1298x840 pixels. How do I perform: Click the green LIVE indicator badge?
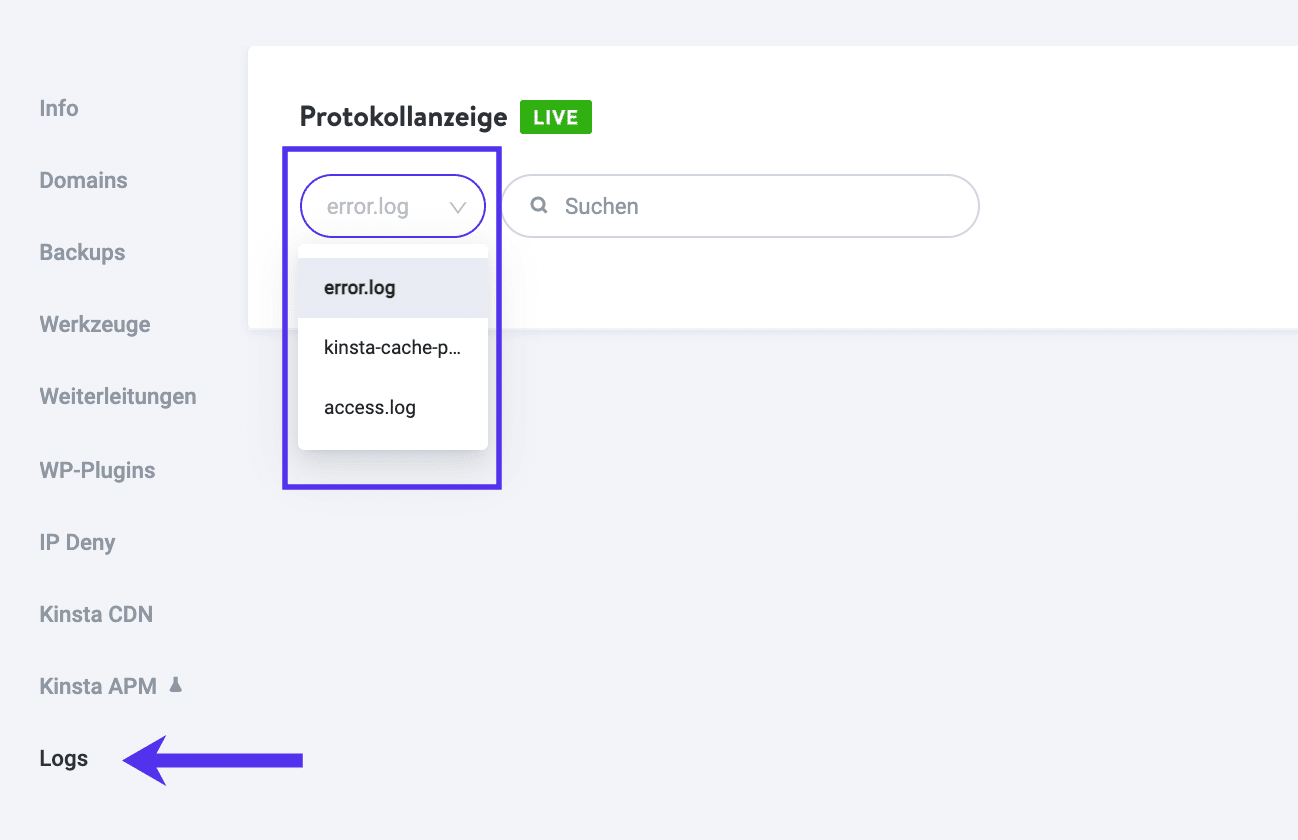click(x=555, y=116)
